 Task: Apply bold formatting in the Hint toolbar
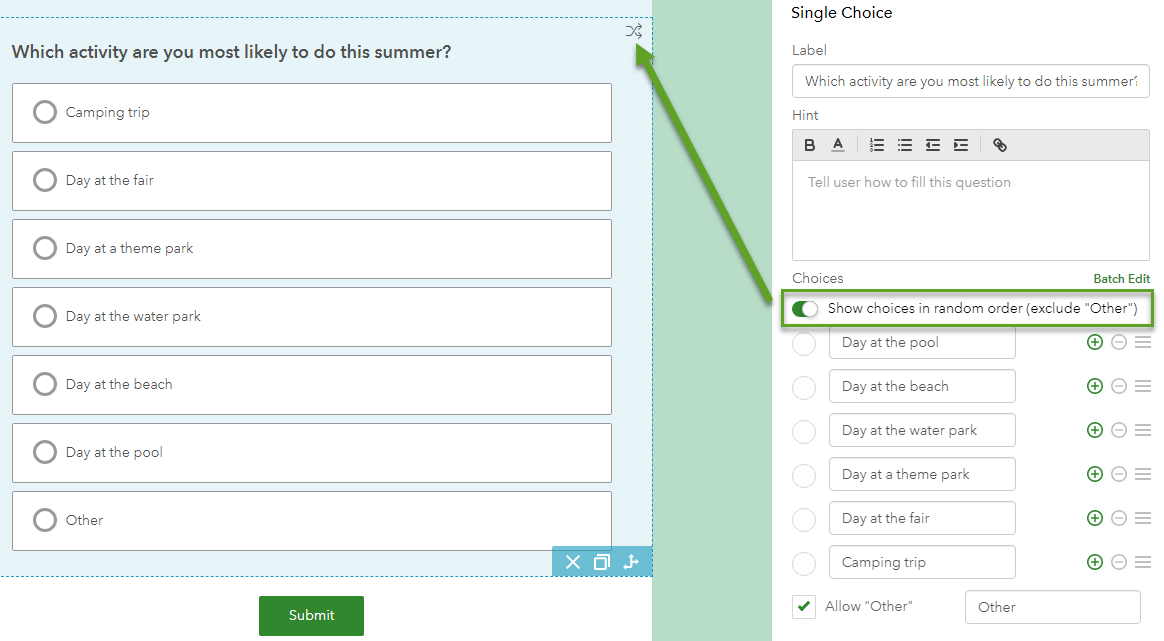(810, 144)
